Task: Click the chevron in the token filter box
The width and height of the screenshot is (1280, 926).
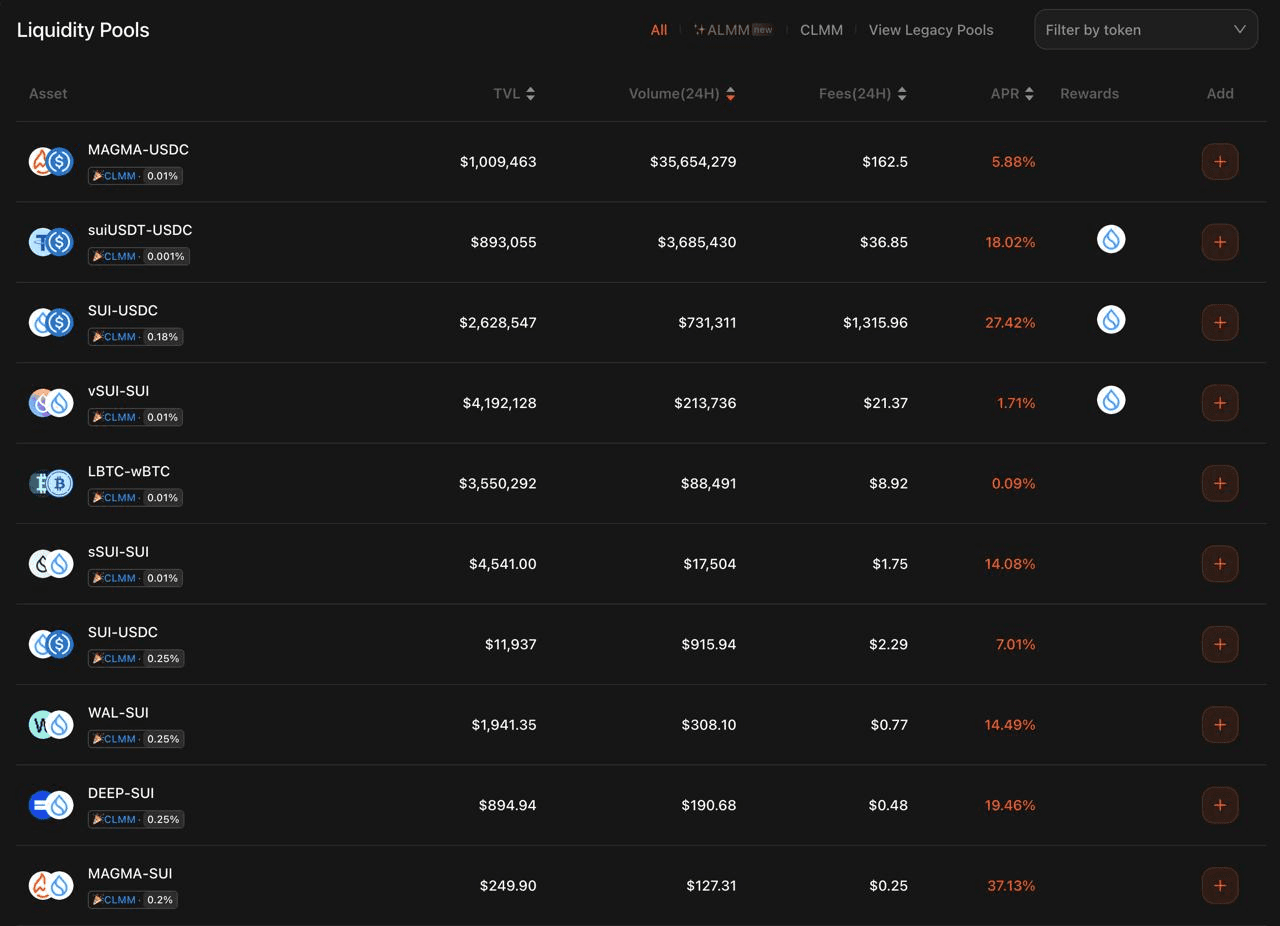Action: tap(1239, 30)
